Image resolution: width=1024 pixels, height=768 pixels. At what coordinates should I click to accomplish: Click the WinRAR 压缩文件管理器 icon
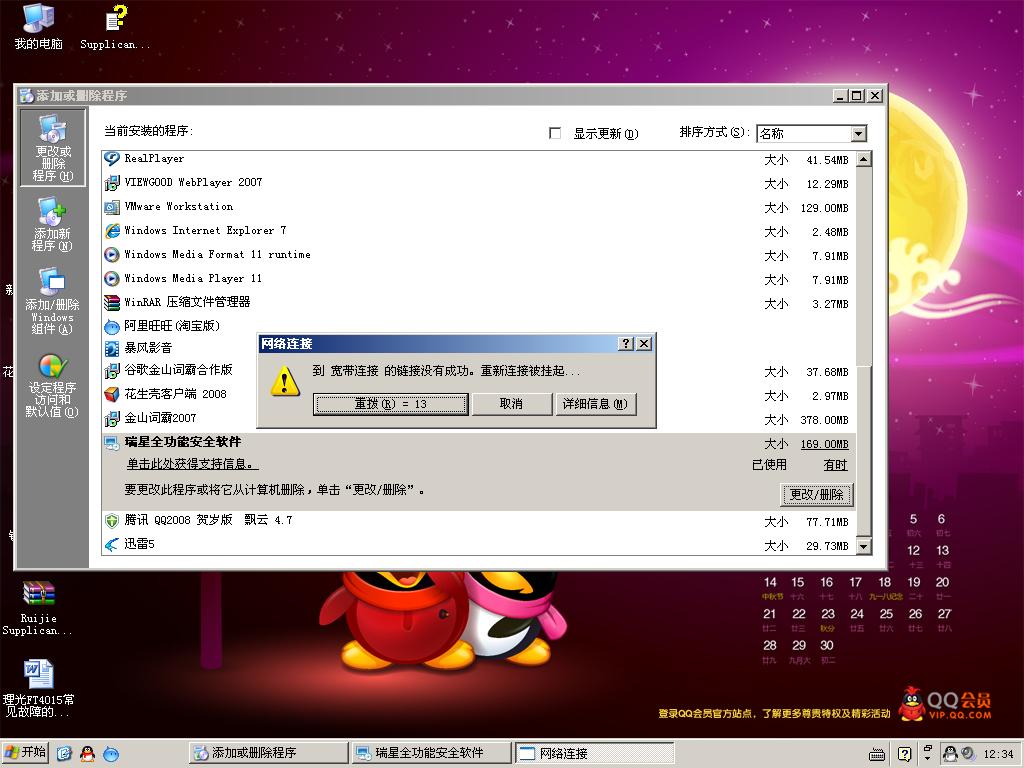tap(112, 302)
